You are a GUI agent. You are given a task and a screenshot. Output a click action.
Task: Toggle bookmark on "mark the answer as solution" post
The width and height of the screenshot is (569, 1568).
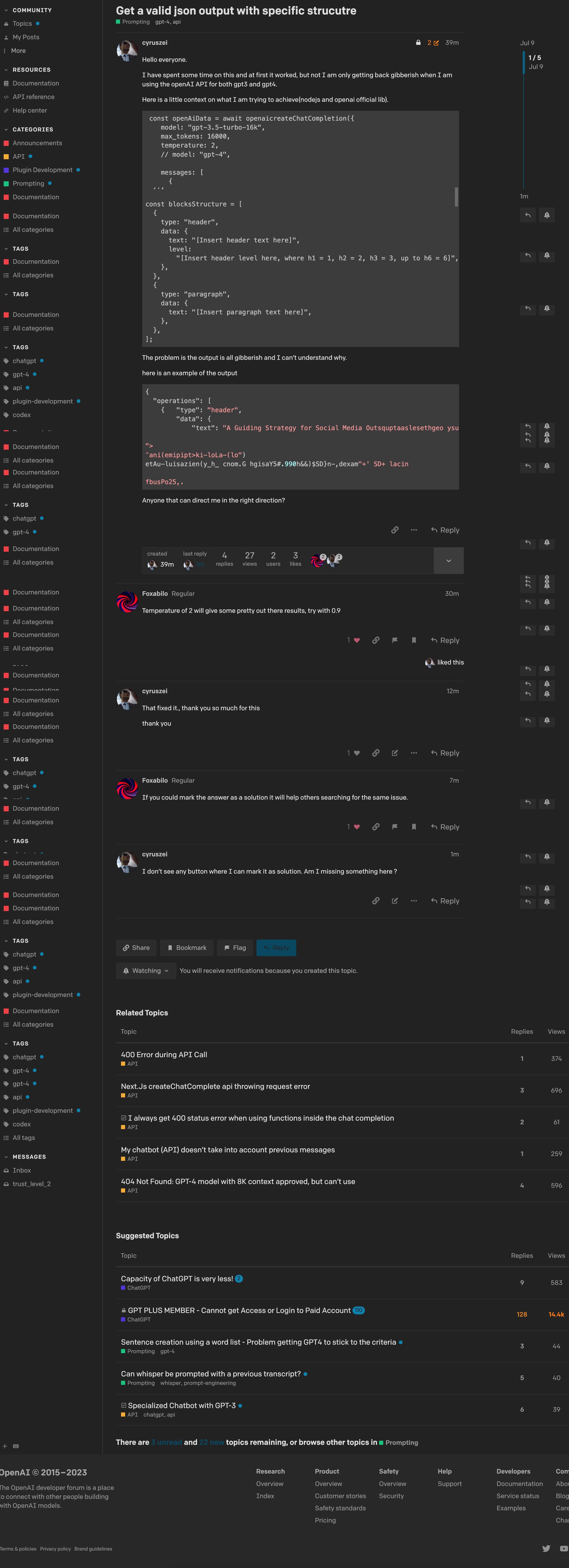point(414,827)
